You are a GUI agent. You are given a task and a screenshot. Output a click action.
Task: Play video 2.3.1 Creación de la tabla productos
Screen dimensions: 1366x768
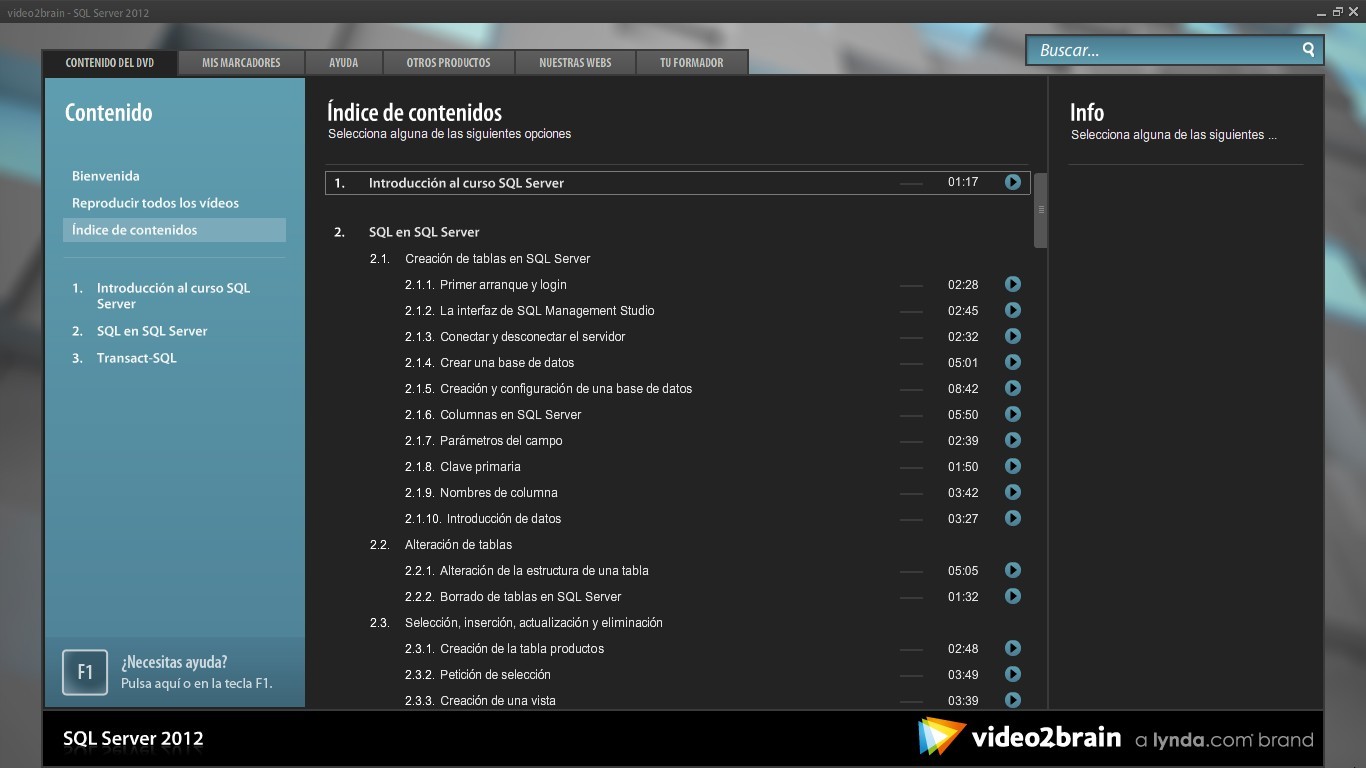1013,648
